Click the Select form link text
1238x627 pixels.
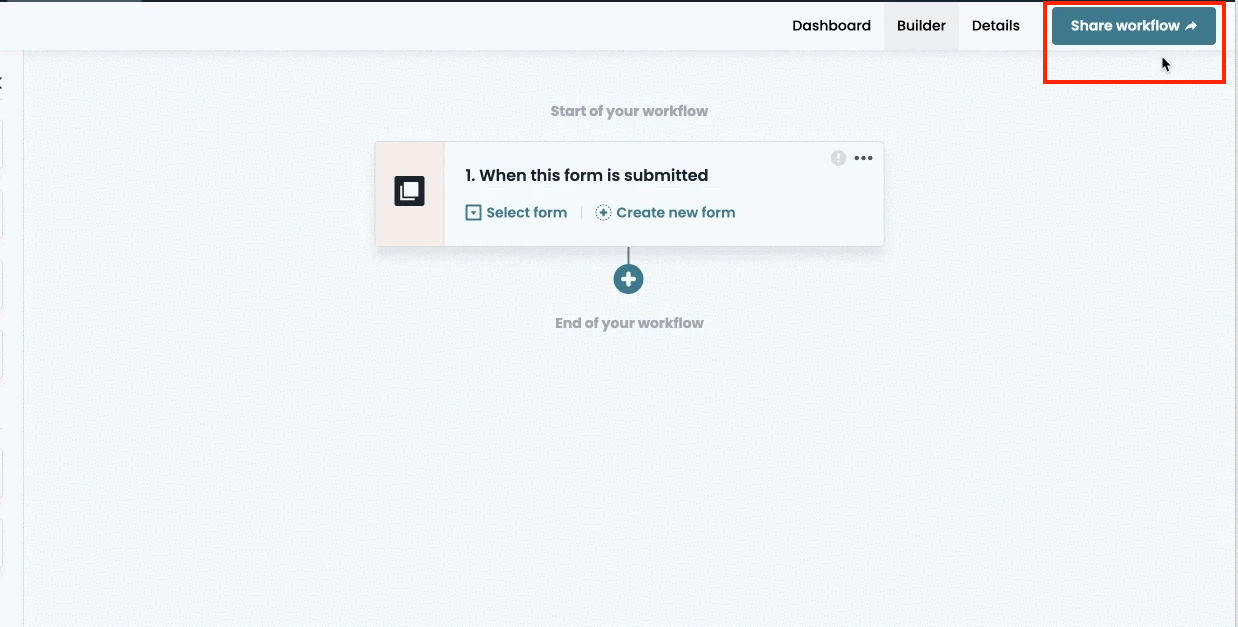pos(526,213)
